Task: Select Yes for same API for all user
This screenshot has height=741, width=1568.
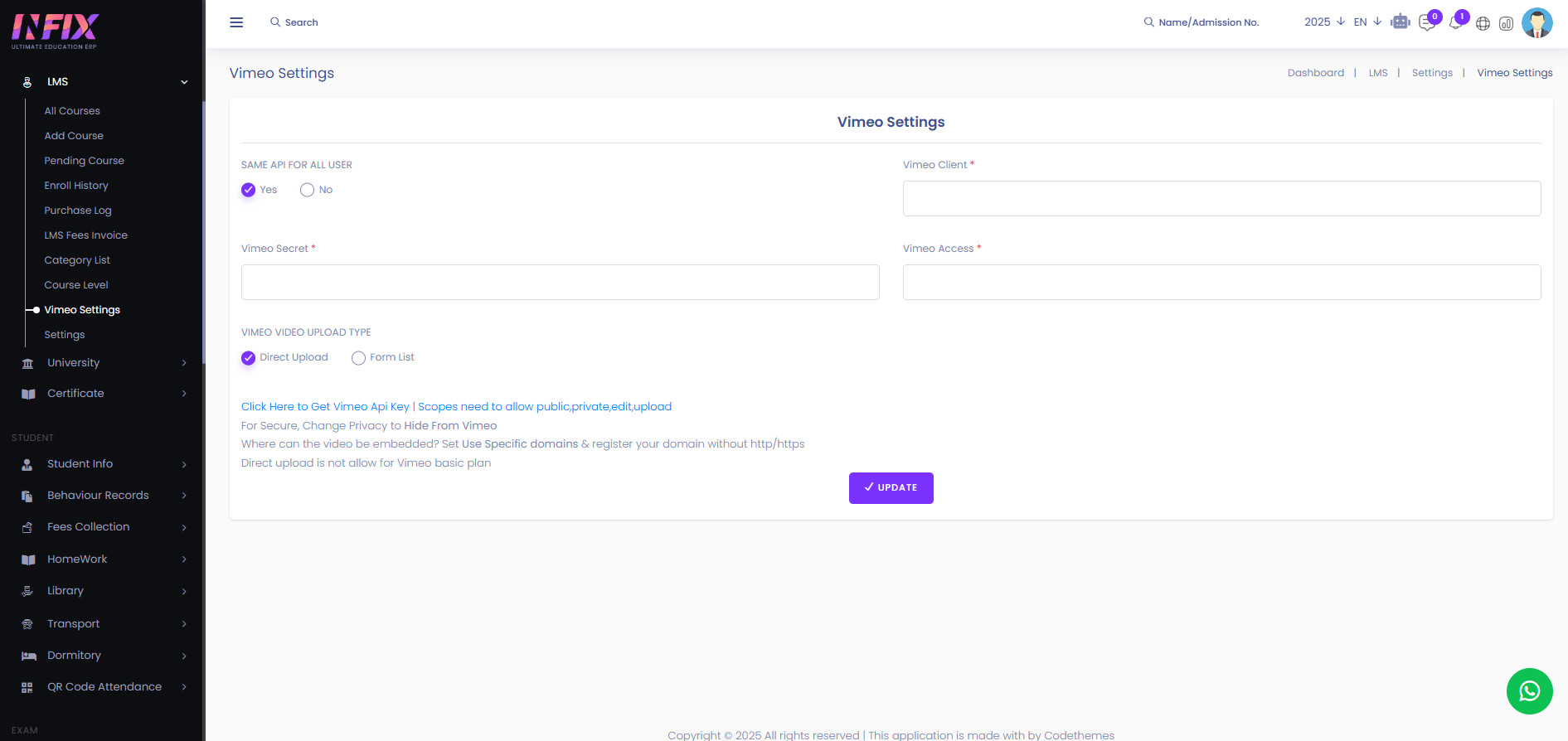Action: pyautogui.click(x=248, y=190)
